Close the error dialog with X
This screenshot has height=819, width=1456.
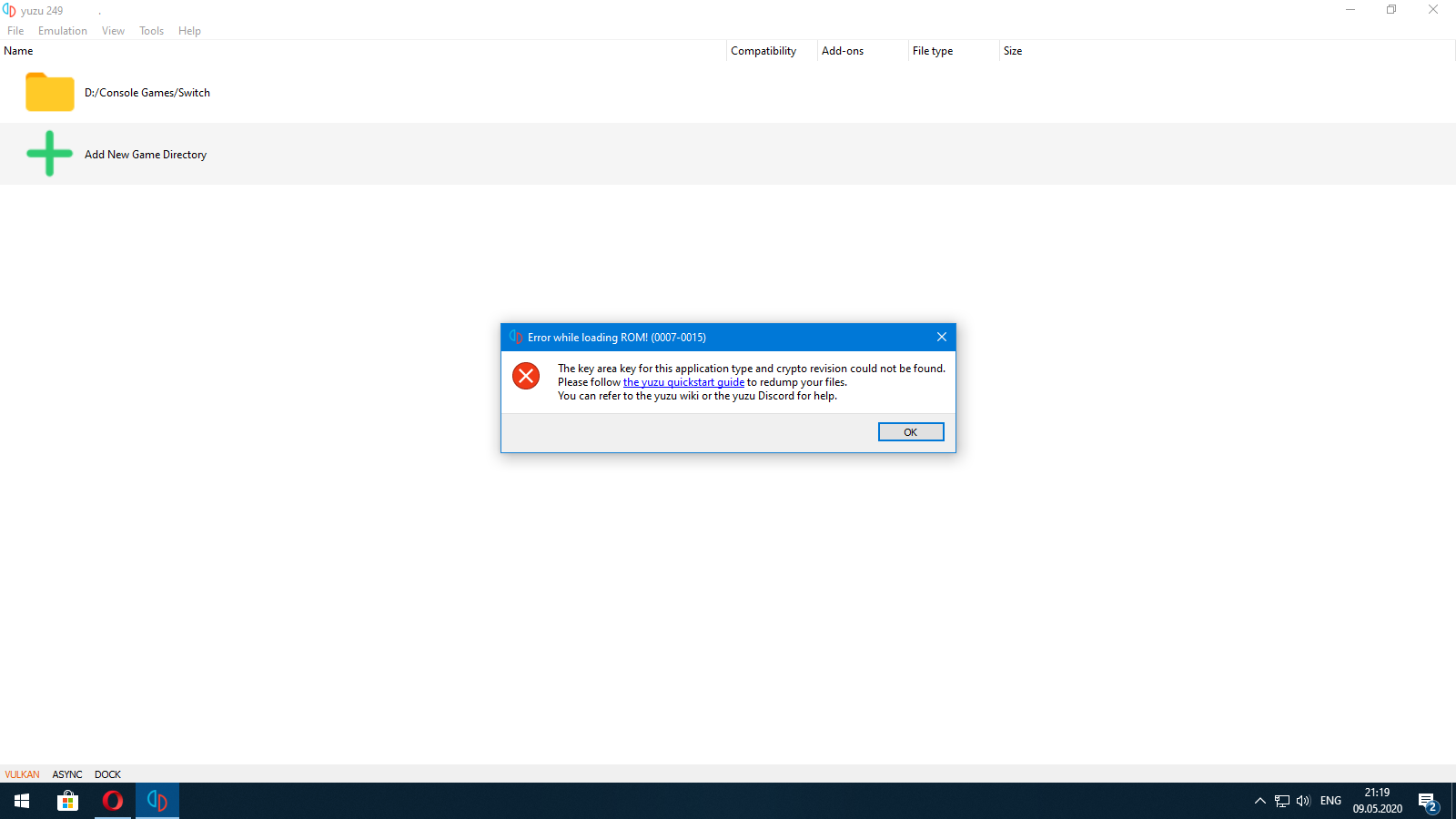pos(942,337)
